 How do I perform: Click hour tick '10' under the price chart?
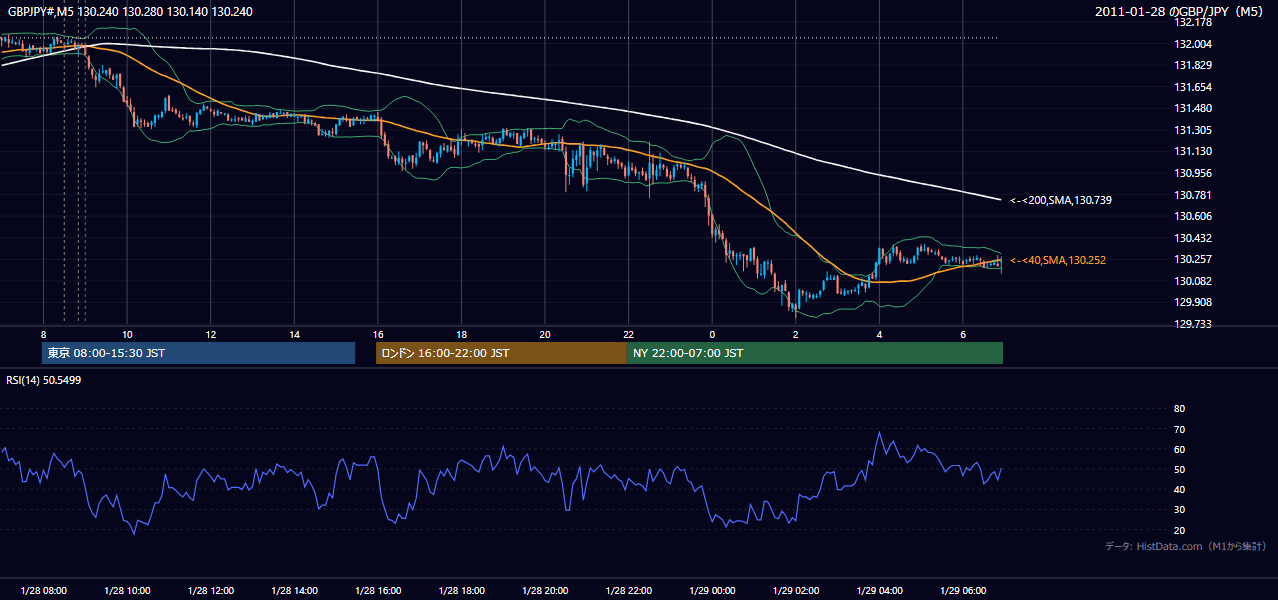pos(127,334)
